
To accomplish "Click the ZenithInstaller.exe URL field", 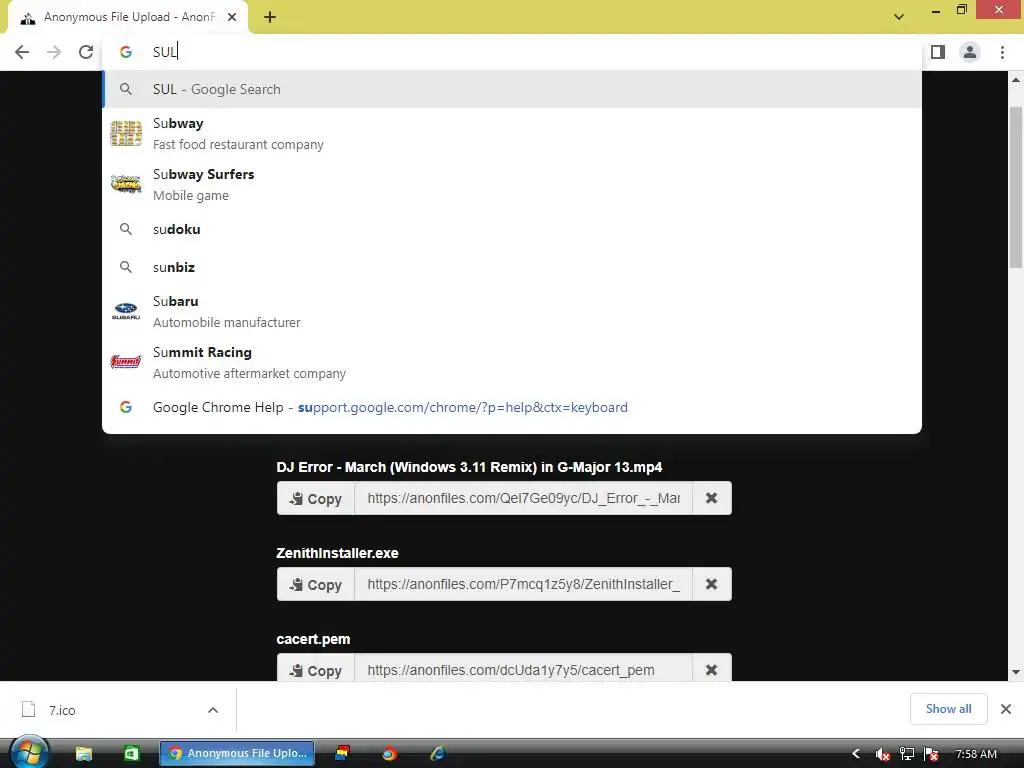I will pos(523,584).
